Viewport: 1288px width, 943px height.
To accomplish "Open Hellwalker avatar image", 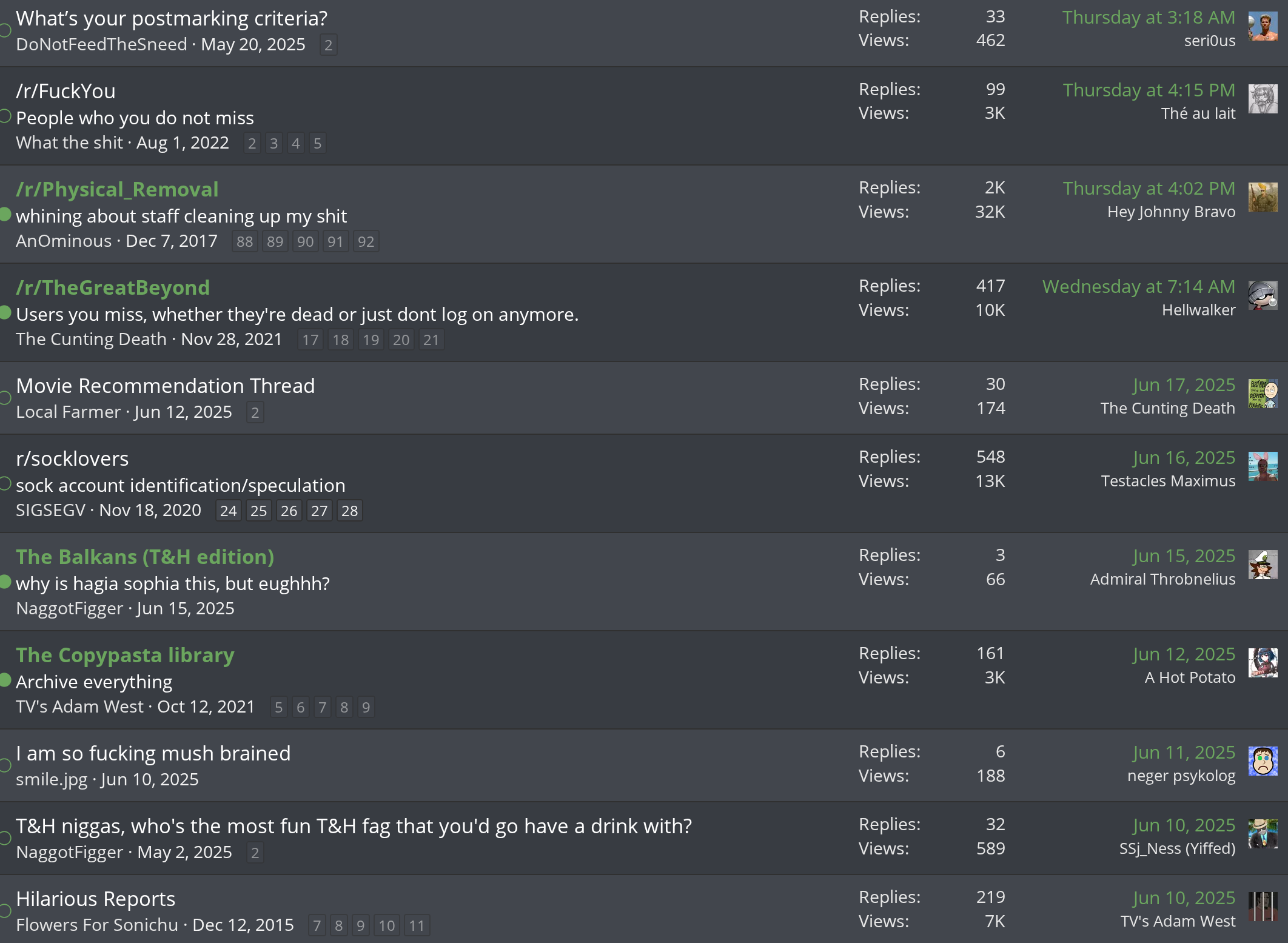I will 1263,296.
